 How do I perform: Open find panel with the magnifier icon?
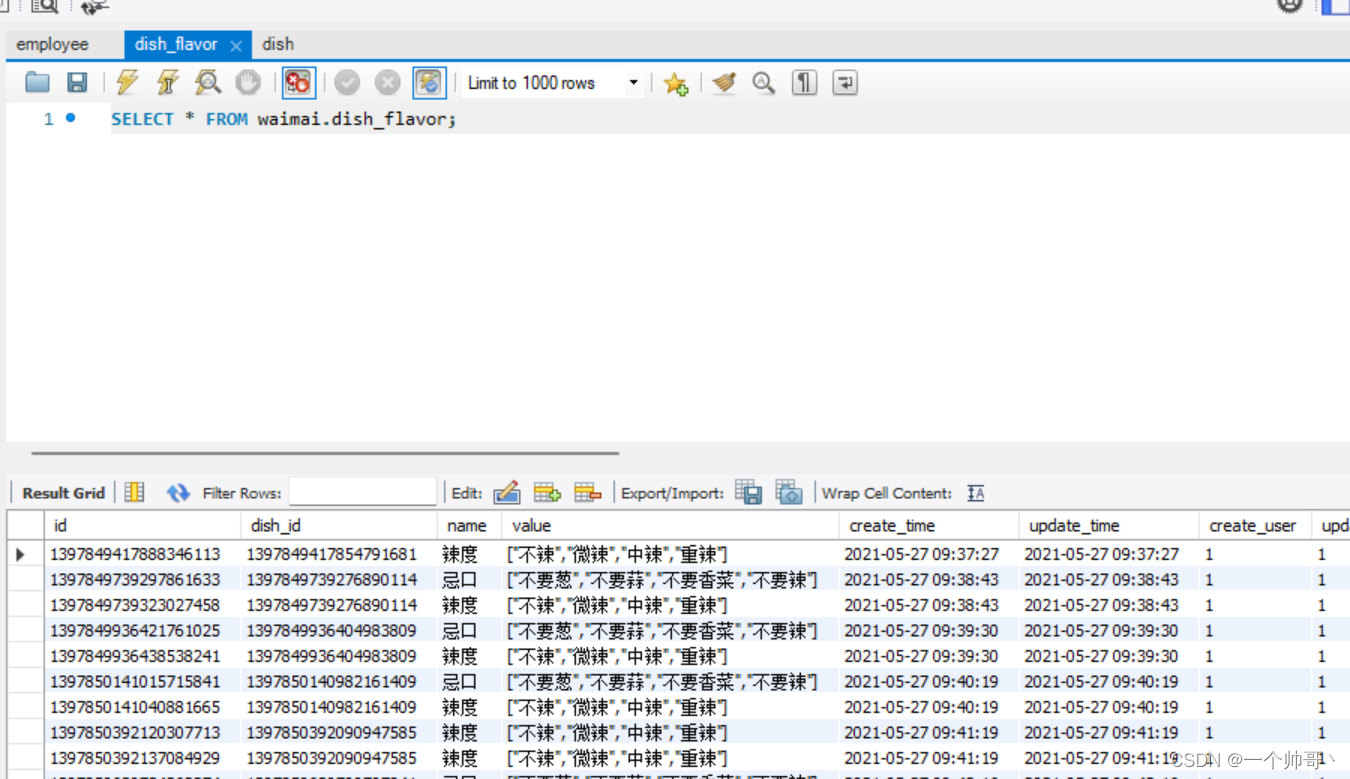coord(764,83)
